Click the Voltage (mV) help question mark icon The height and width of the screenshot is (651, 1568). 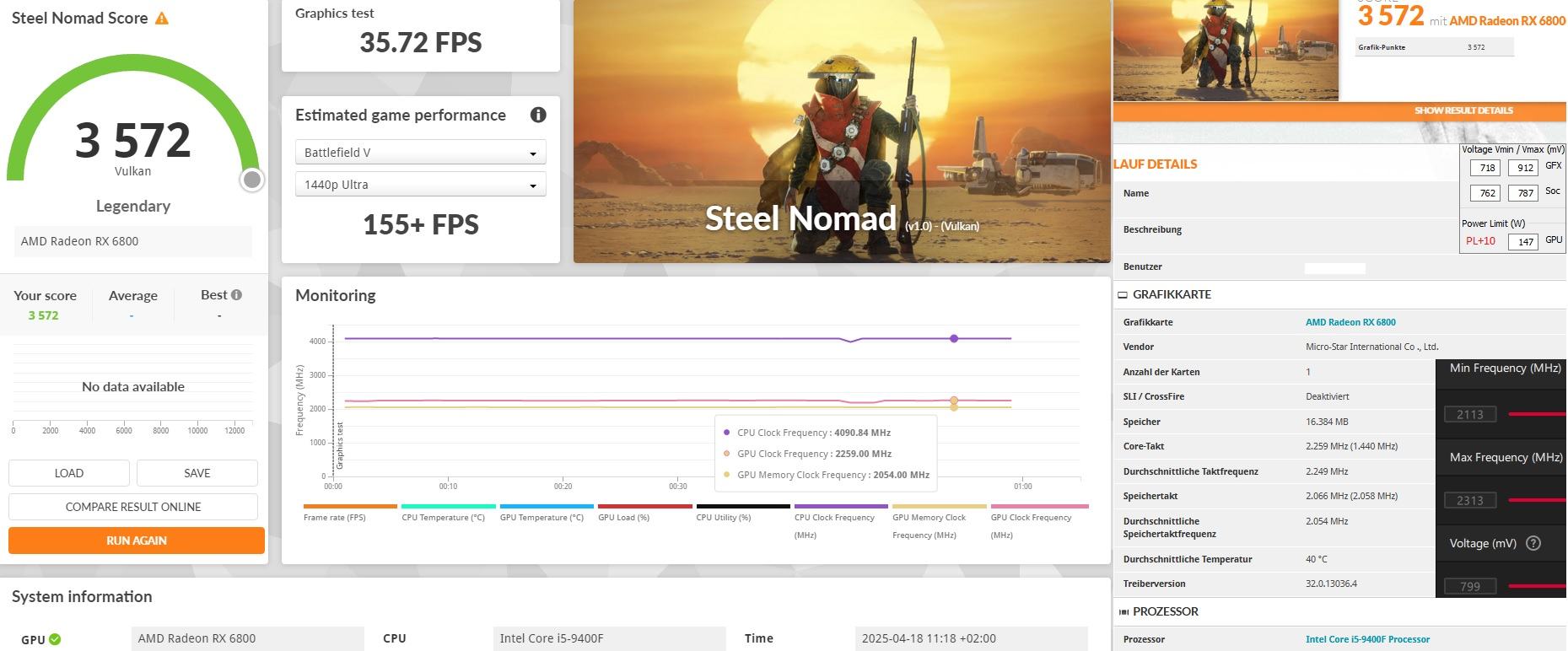(x=1533, y=543)
